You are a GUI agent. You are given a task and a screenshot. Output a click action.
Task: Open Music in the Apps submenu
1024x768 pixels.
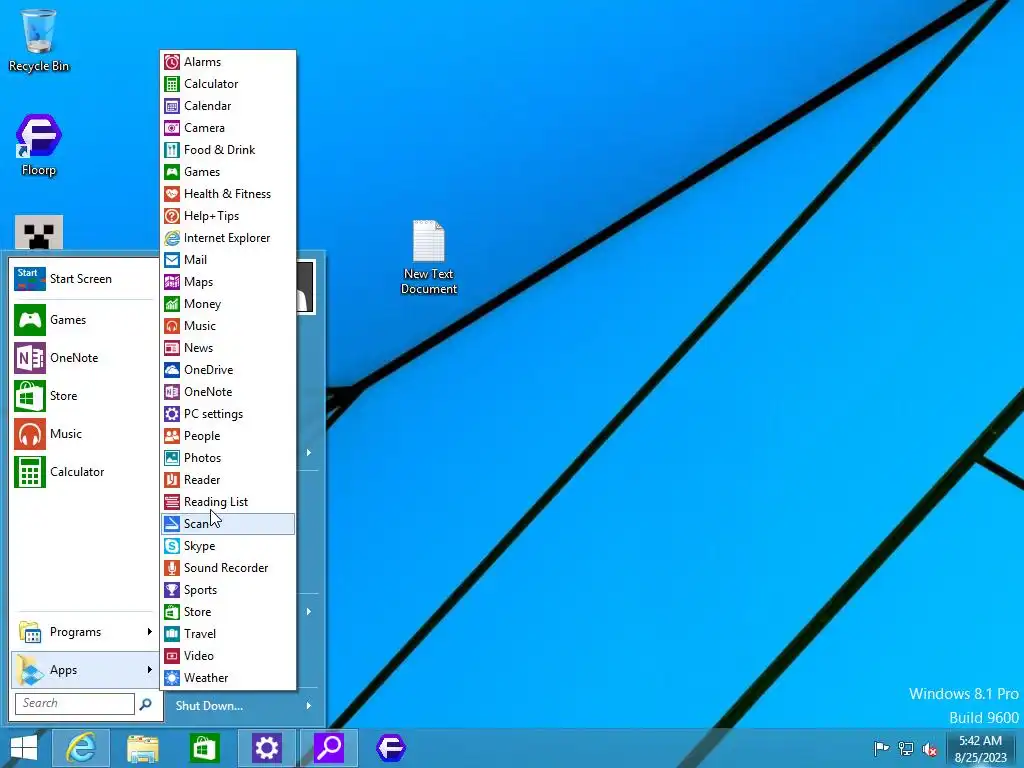point(228,326)
